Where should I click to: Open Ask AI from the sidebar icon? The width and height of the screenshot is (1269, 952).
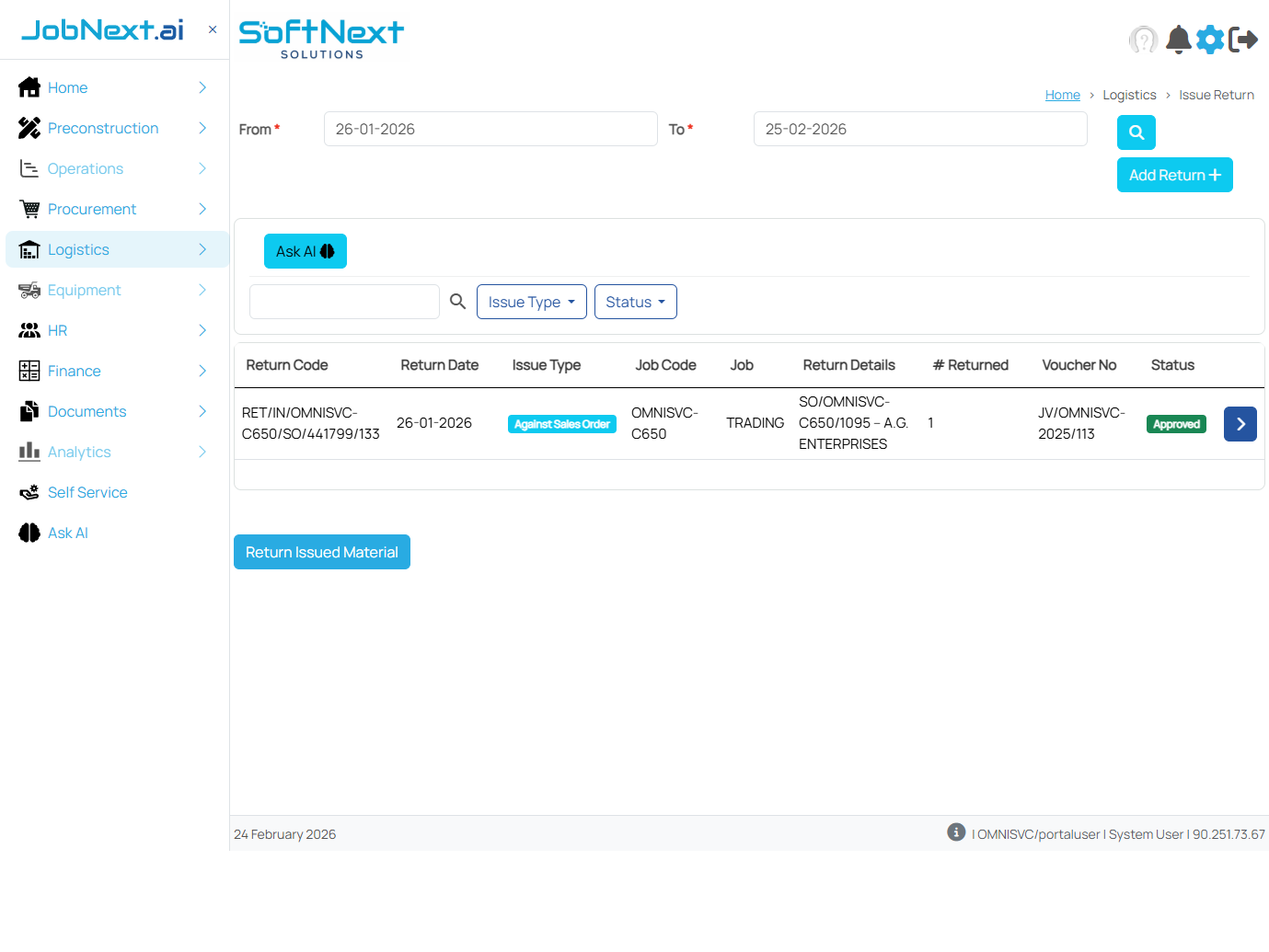click(29, 533)
